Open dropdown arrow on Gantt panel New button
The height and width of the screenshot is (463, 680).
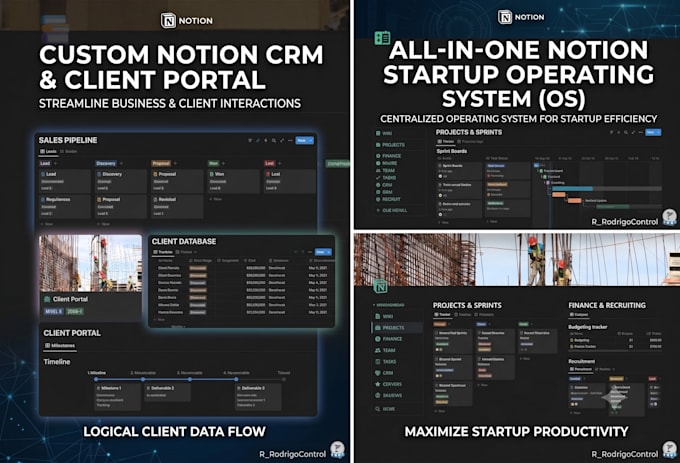point(659,132)
